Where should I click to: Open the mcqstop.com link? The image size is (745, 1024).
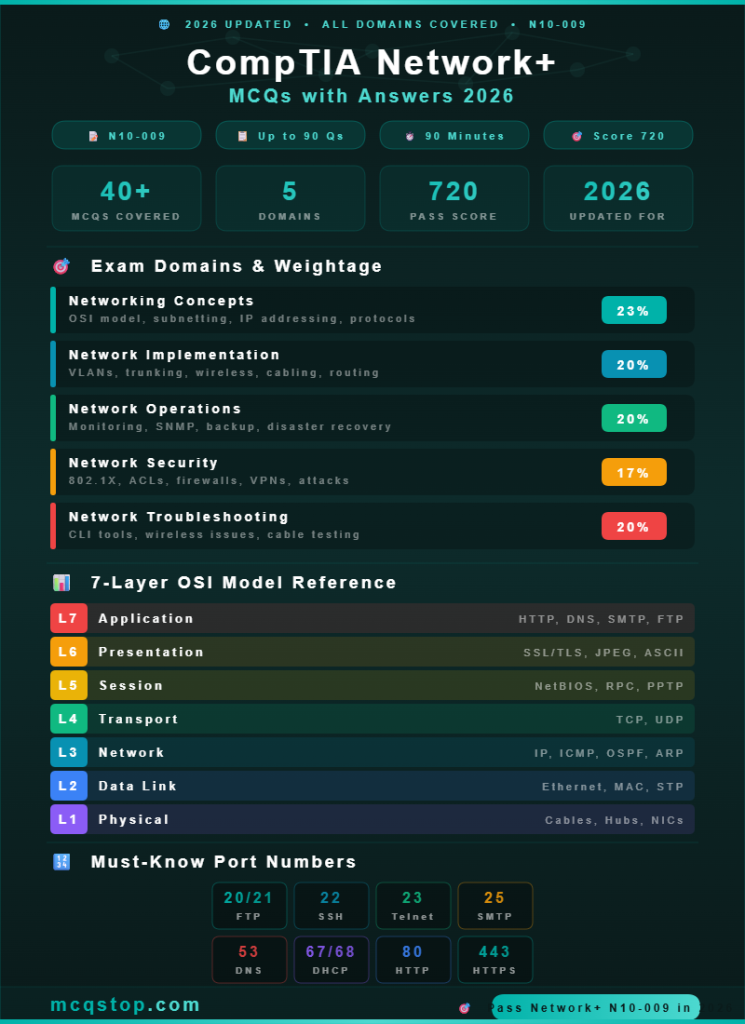coord(125,1005)
